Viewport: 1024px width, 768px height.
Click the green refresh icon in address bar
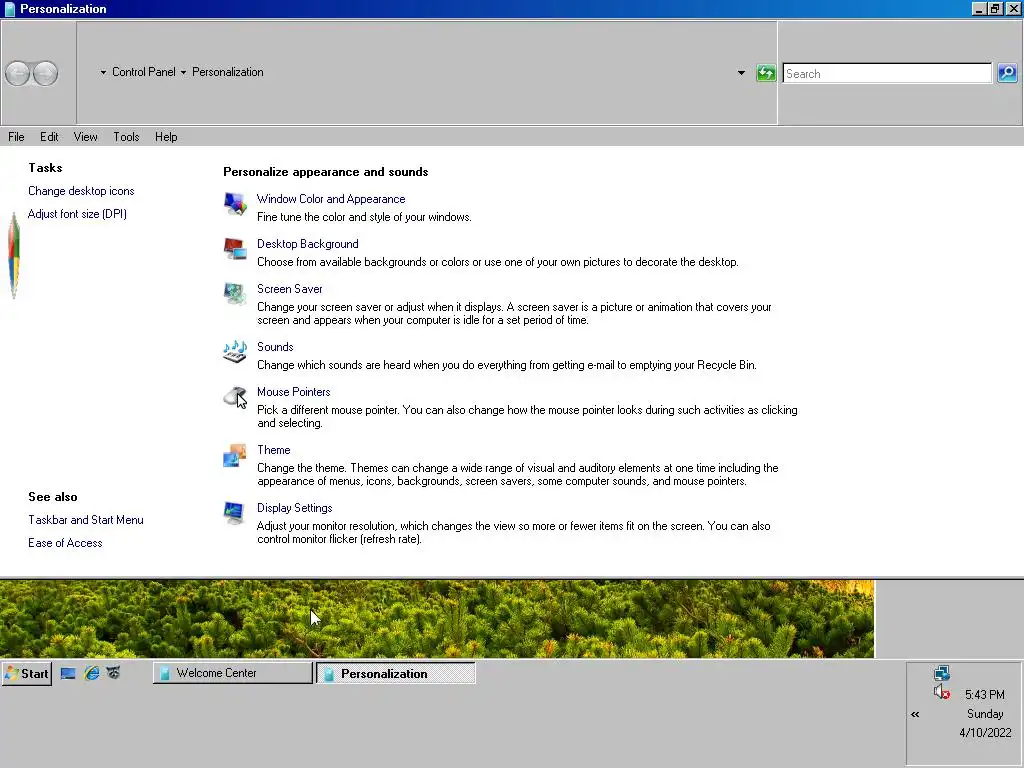point(765,72)
